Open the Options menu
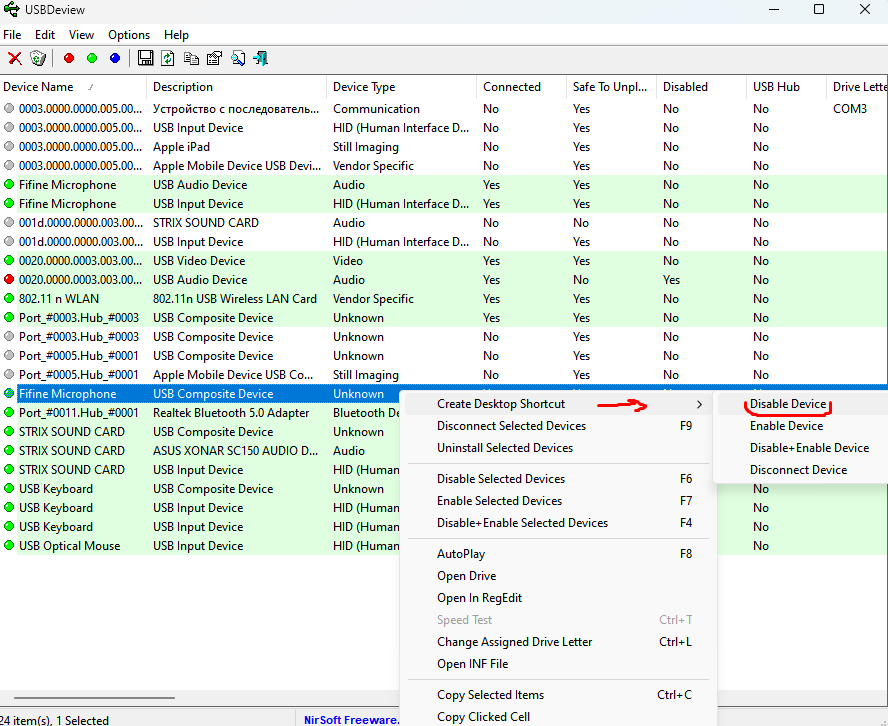Image resolution: width=888 pixels, height=726 pixels. (x=129, y=35)
